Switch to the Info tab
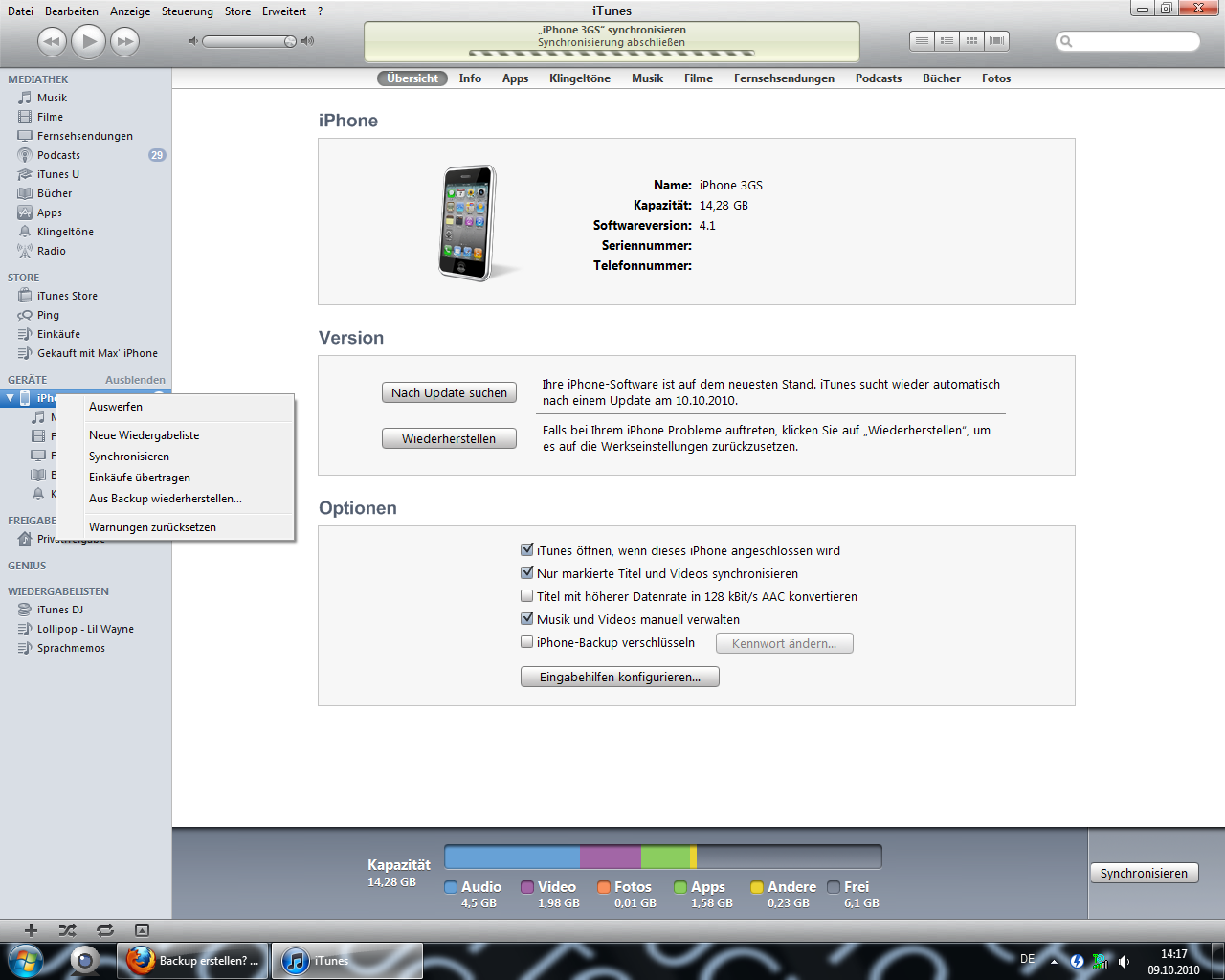Image resolution: width=1225 pixels, height=980 pixels. (x=470, y=78)
